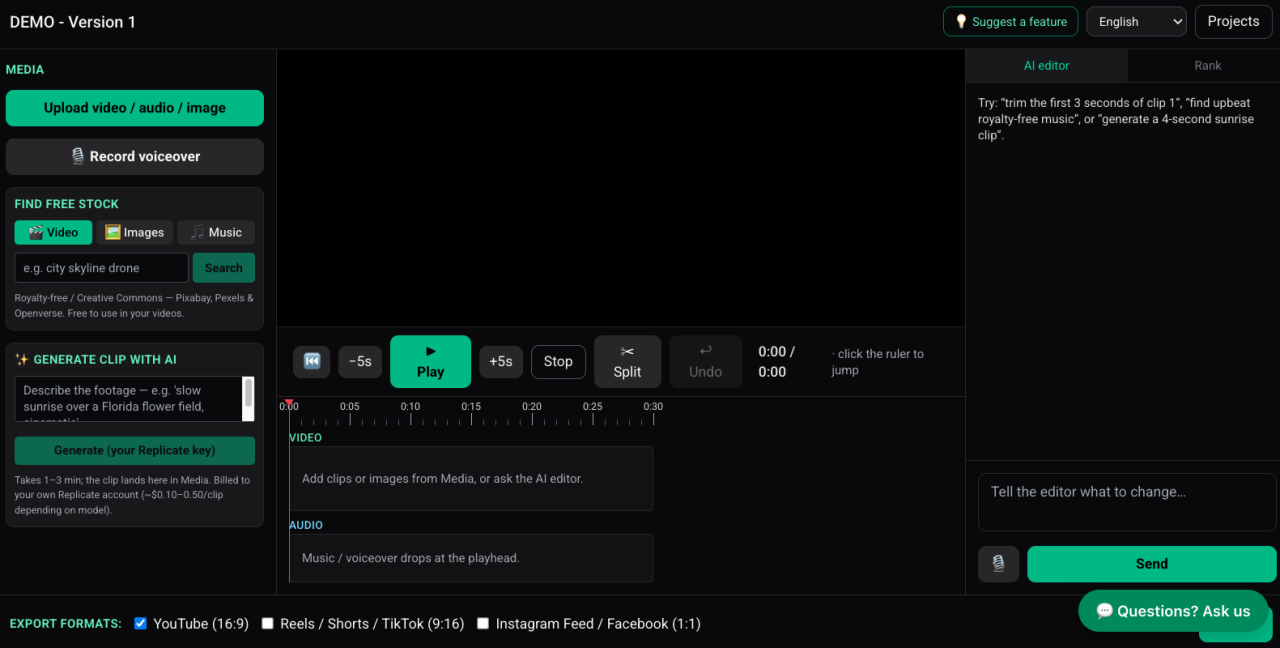Click the empty VIDEO track area

[x=471, y=478]
